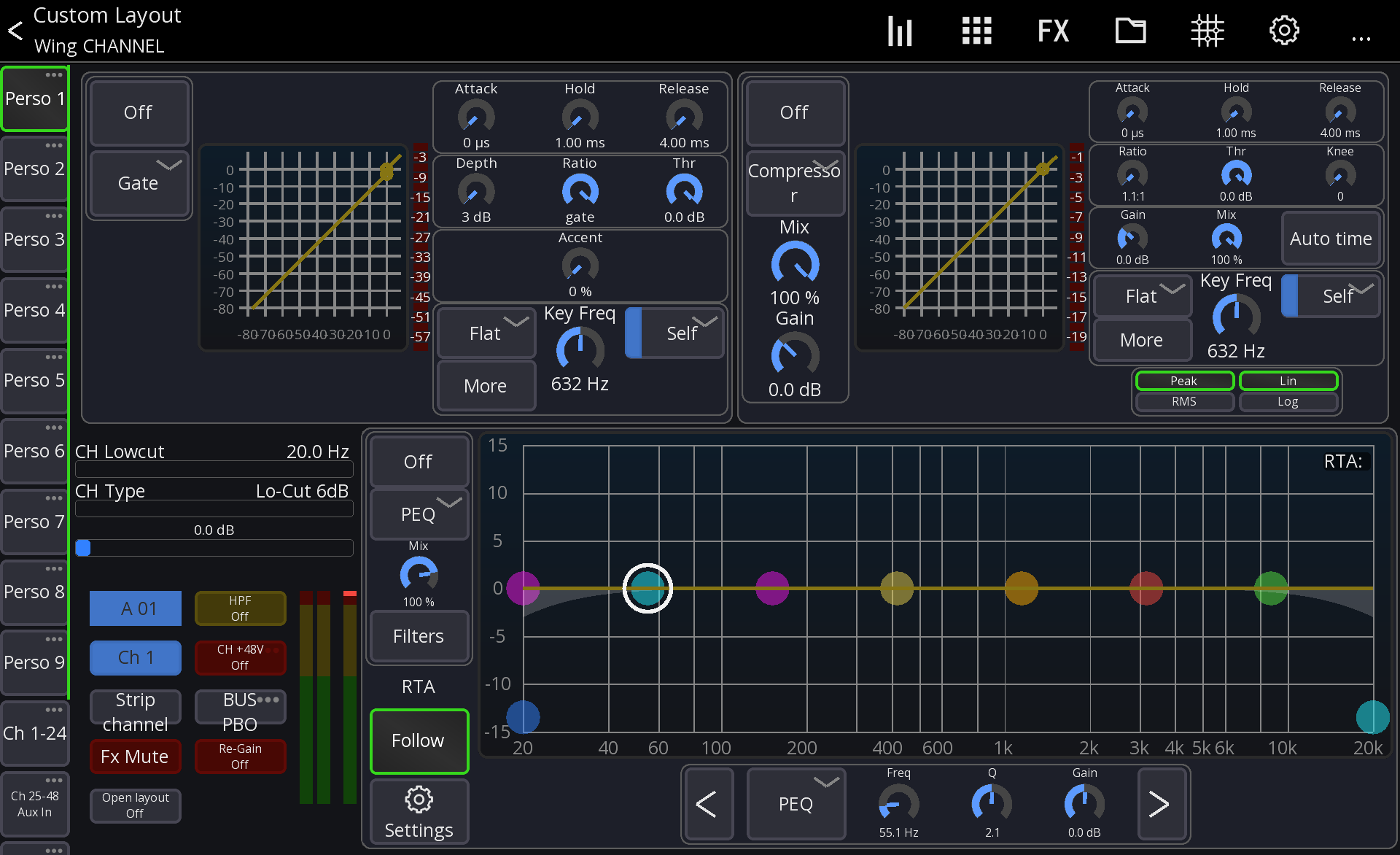Switch to Ch 1-24 tab

[x=34, y=733]
